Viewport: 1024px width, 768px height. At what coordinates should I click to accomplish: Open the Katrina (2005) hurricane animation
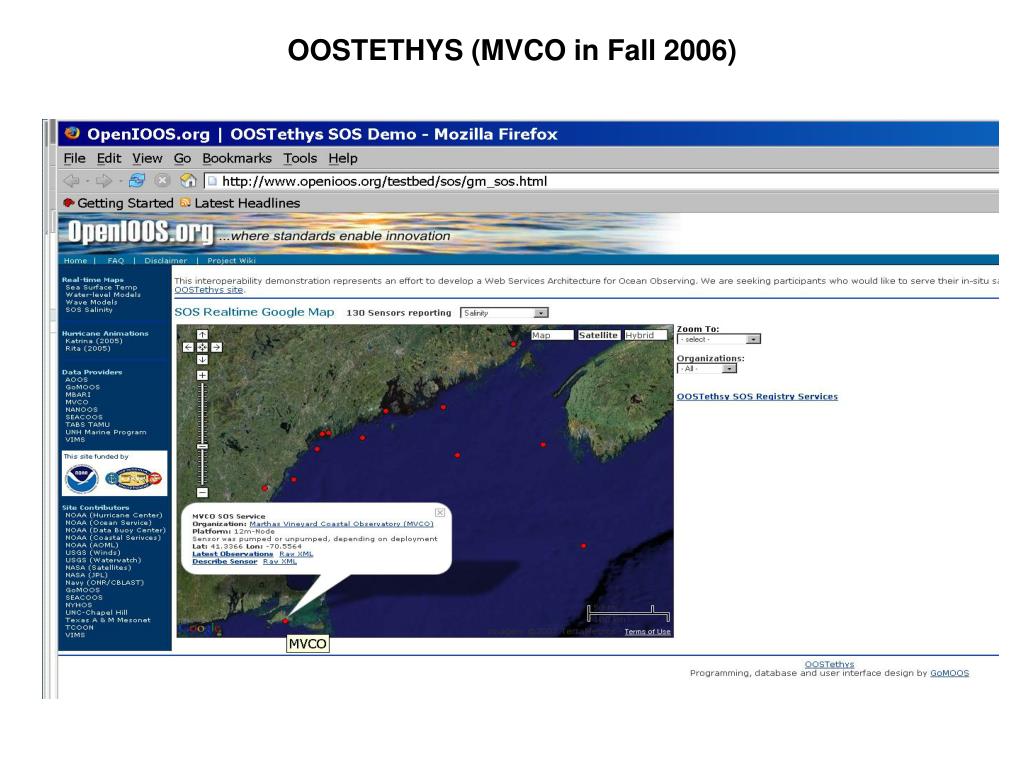coord(94,341)
